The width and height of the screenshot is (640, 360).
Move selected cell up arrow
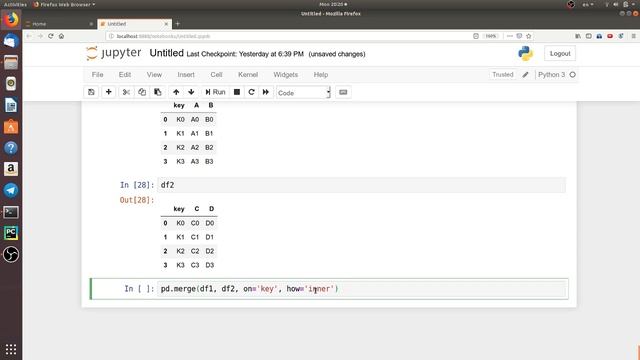tap(176, 92)
